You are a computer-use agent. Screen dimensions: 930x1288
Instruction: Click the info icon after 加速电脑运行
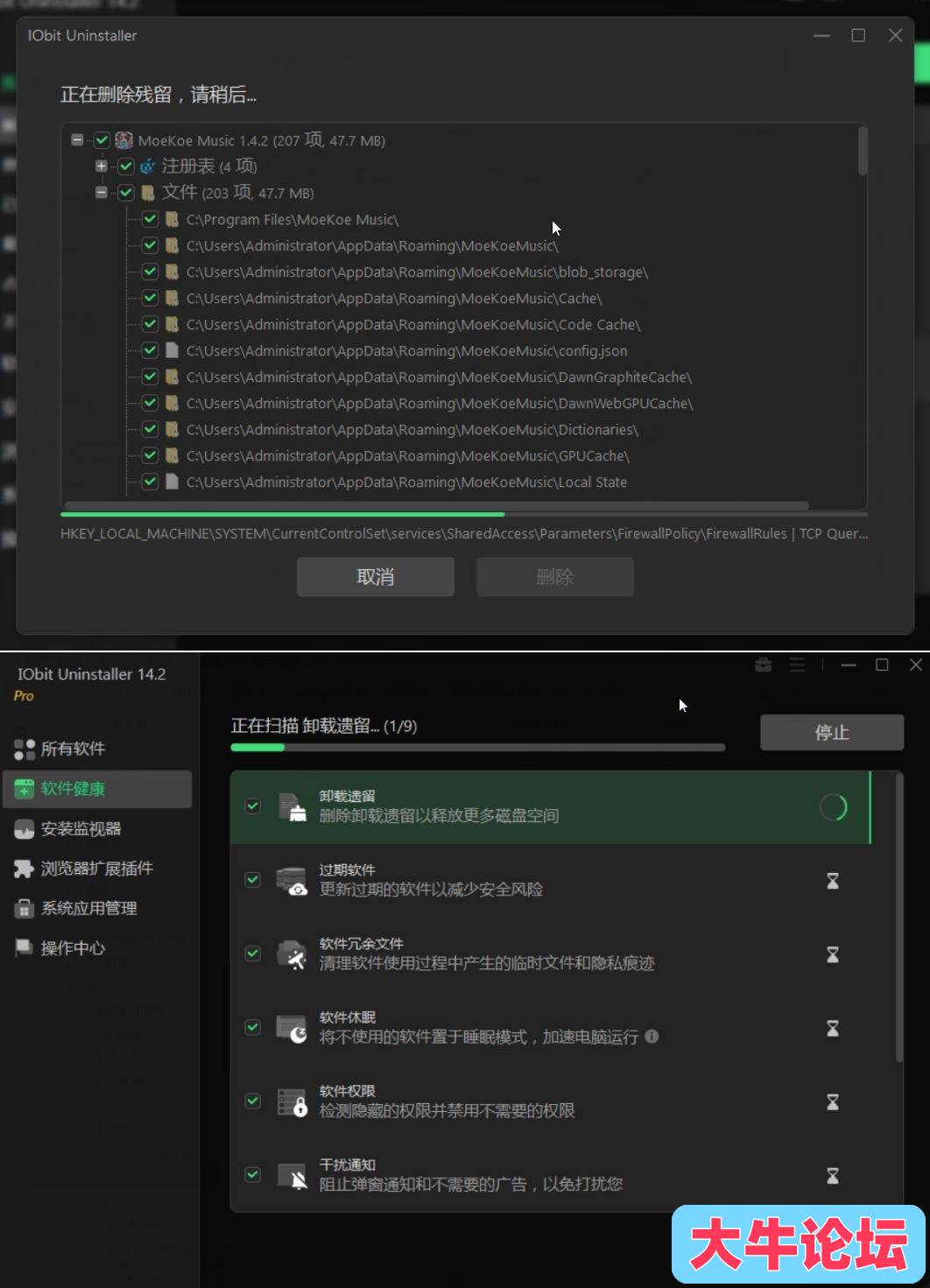(652, 1036)
